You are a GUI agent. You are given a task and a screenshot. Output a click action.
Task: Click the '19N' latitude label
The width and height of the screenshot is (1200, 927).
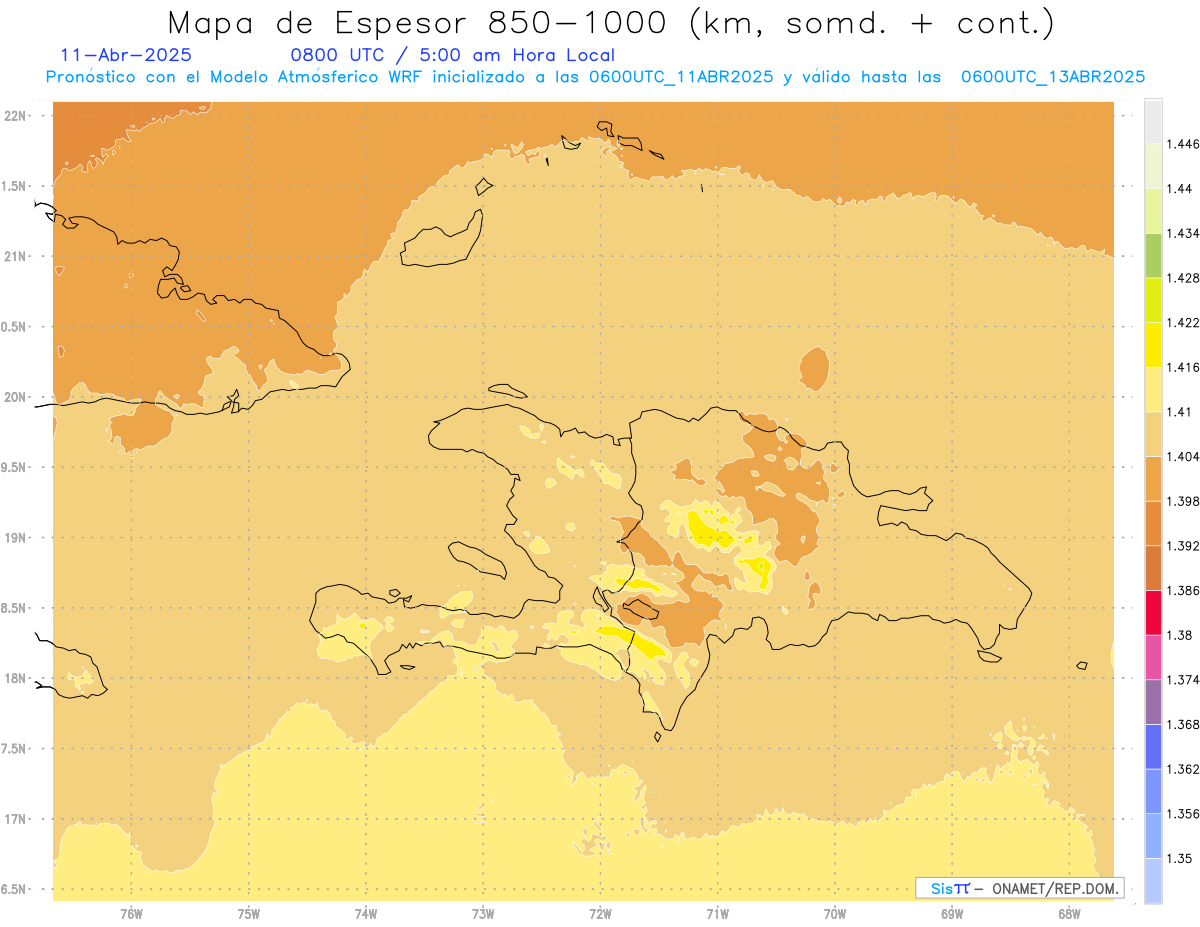pyautogui.click(x=15, y=538)
